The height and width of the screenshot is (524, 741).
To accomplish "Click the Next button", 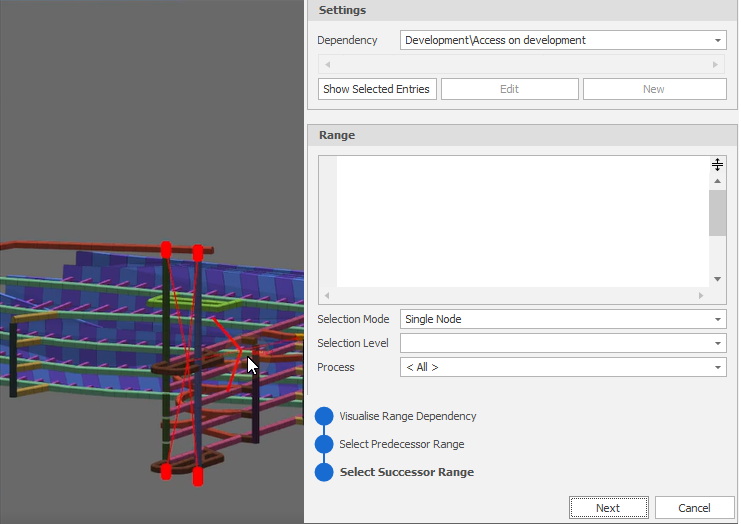I will (x=608, y=508).
